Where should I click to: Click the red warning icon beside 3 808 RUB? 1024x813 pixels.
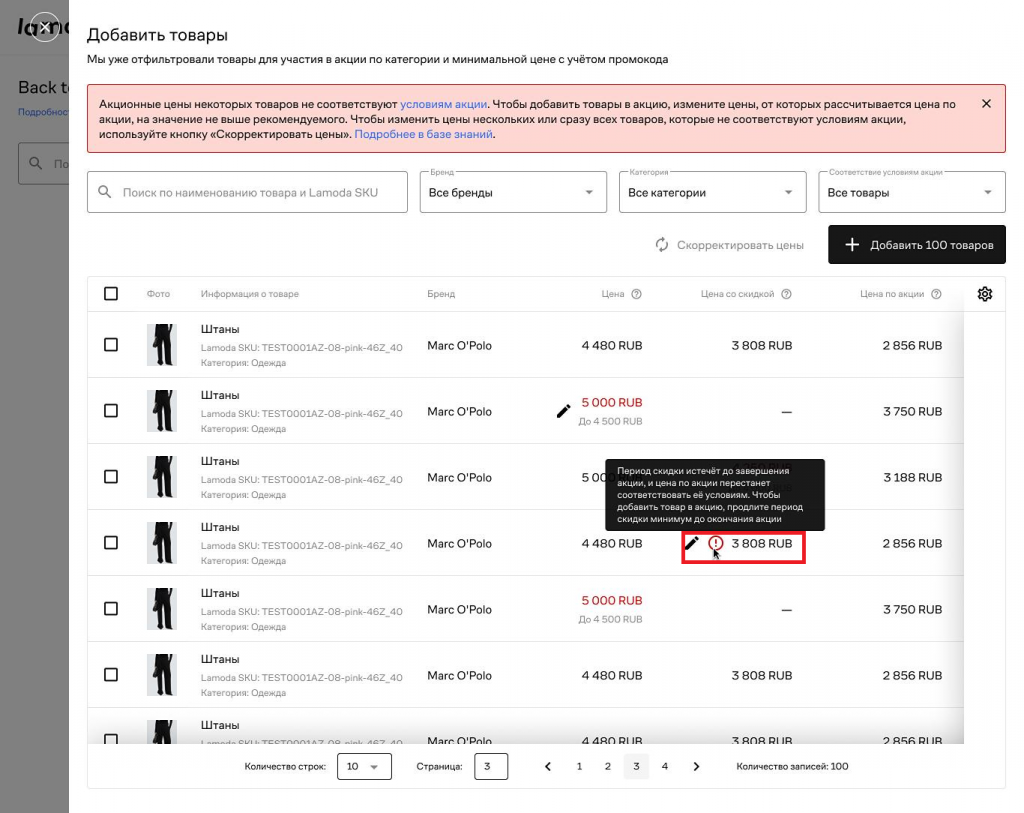click(x=716, y=543)
